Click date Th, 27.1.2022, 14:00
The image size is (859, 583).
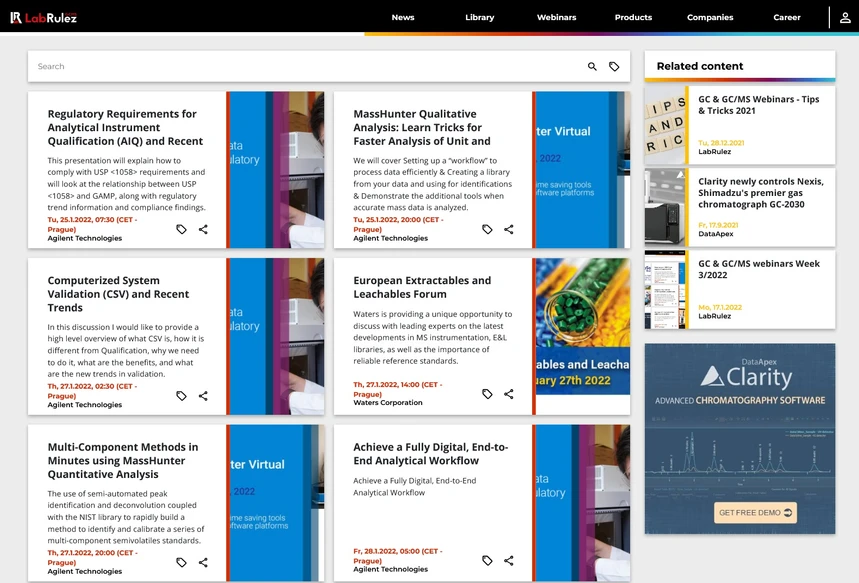[398, 389]
